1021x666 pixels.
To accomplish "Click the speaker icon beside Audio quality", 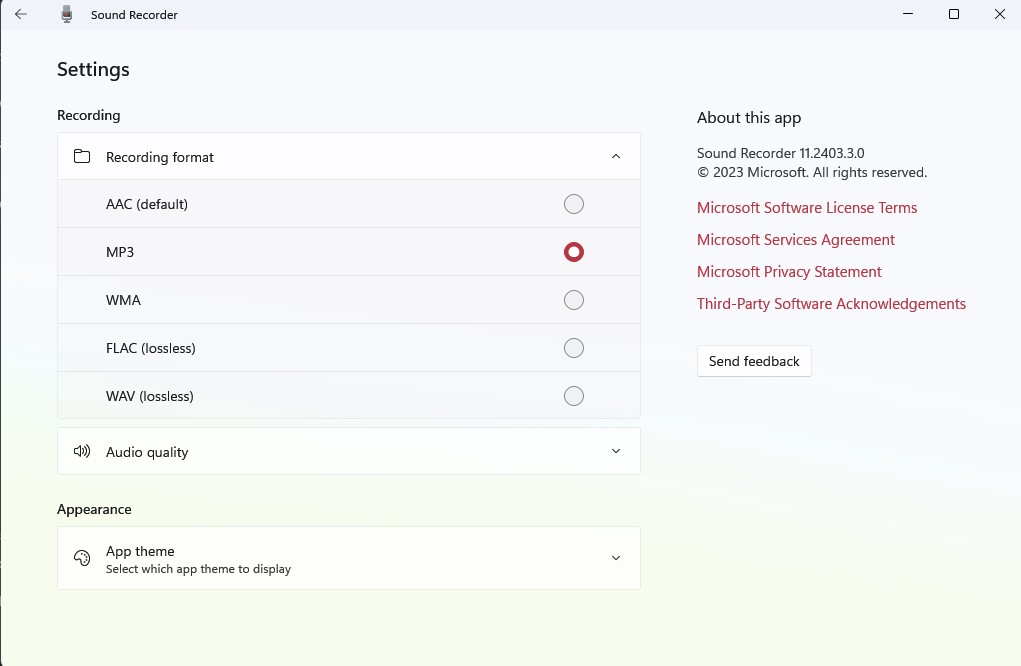I will tap(82, 451).
